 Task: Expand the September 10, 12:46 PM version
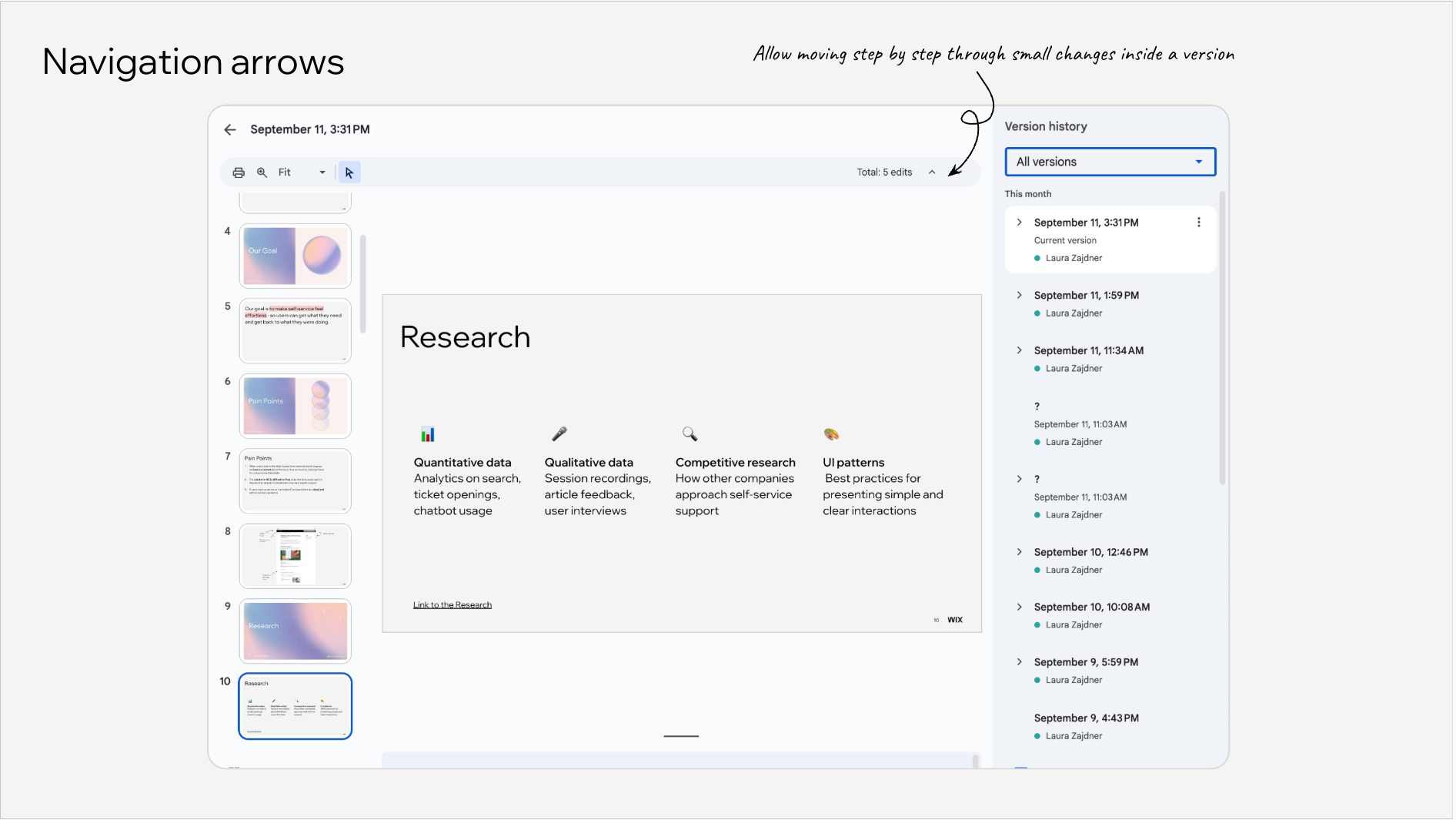1020,552
